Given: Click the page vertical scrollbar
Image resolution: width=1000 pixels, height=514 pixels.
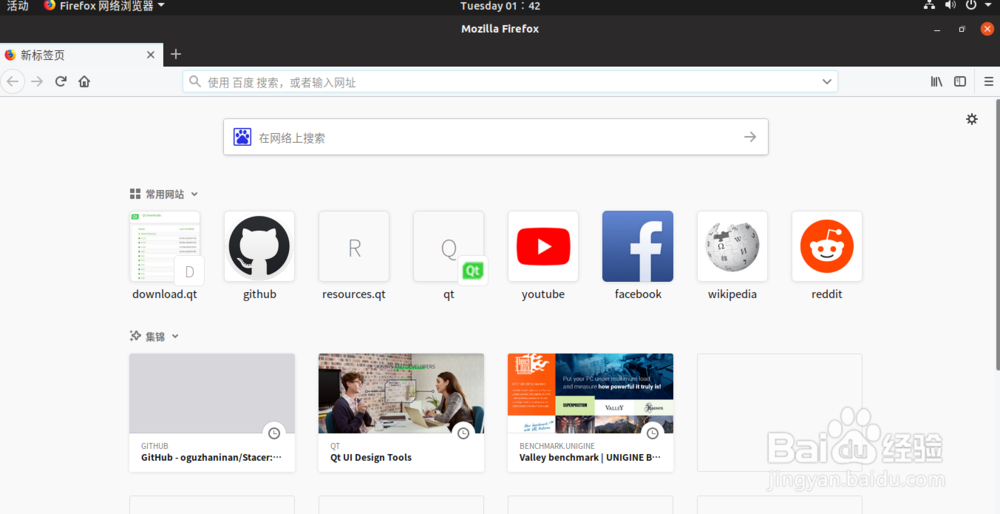Looking at the screenshot, I should point(997,234).
